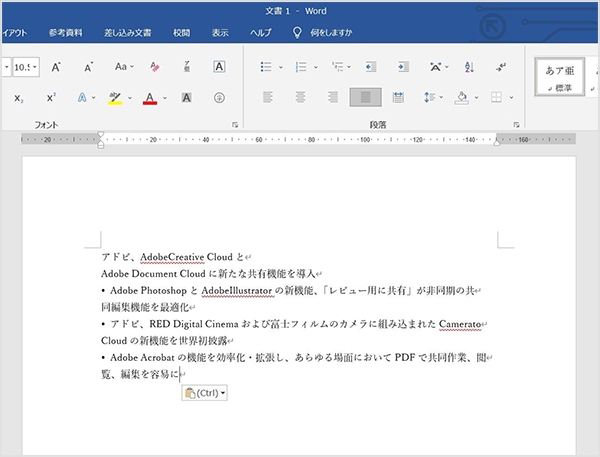Shrink font size with the smaller A icon
The image size is (600, 457).
pyautogui.click(x=89, y=67)
